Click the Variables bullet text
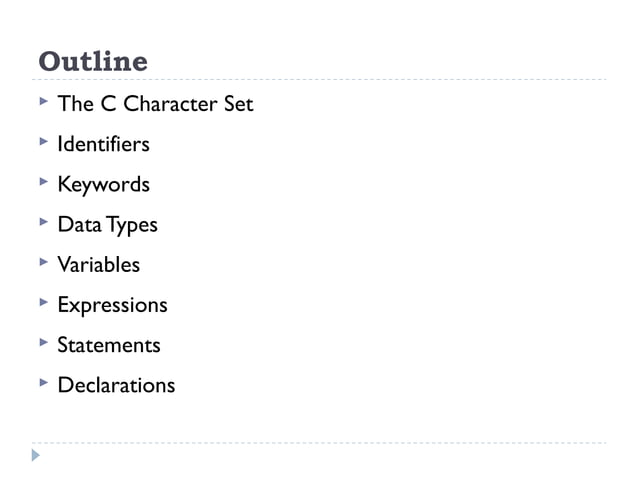This screenshot has width=638, height=478. point(98,265)
